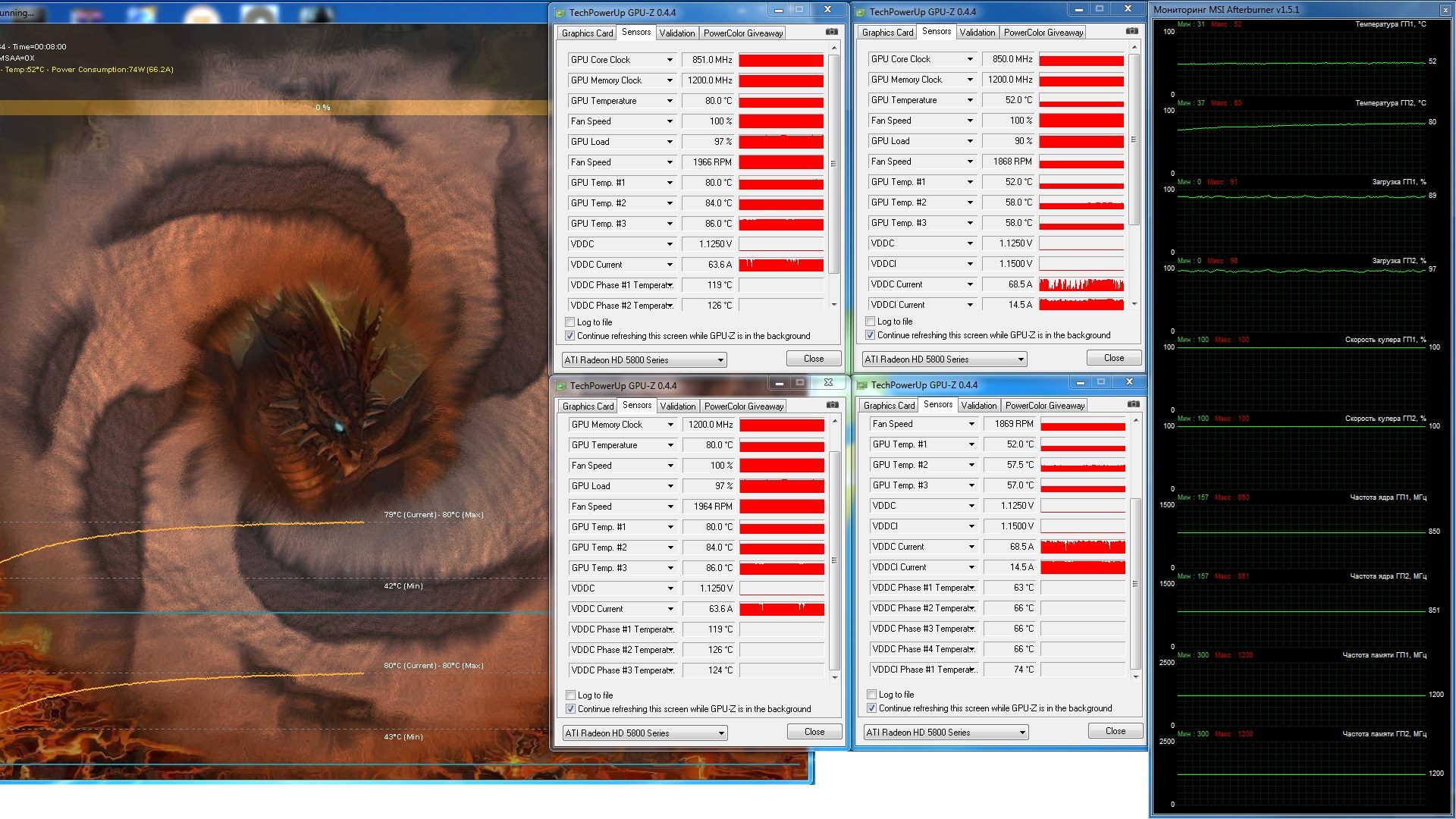Click GPU-Z title bar icon in top-left window
Viewport: 1456px width, 819px height.
(560, 13)
